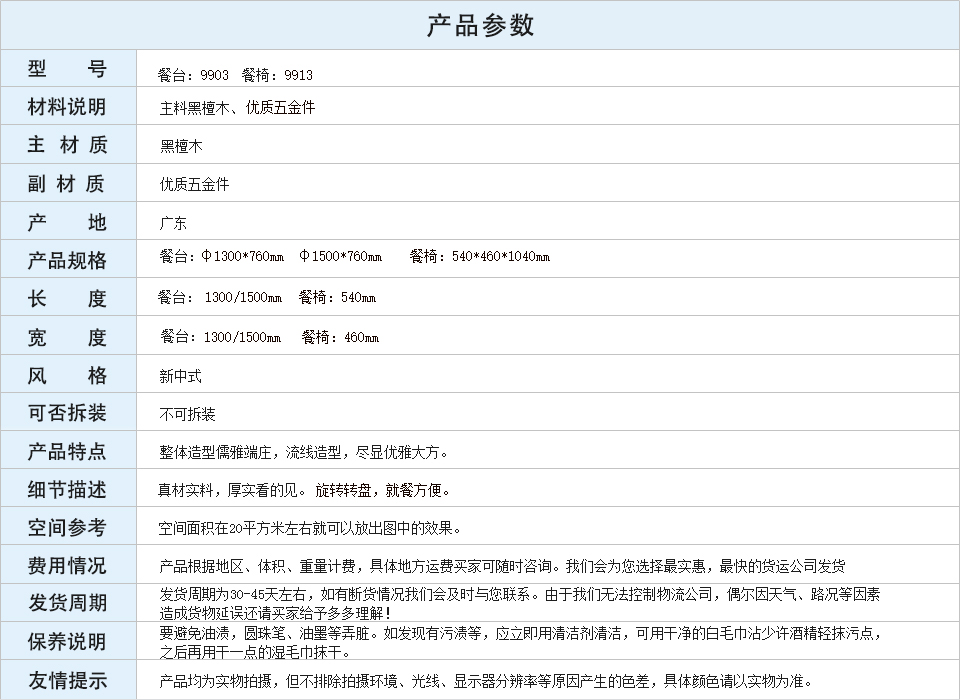Click the 产品参数 table title
The height and width of the screenshot is (700, 960).
click(480, 26)
